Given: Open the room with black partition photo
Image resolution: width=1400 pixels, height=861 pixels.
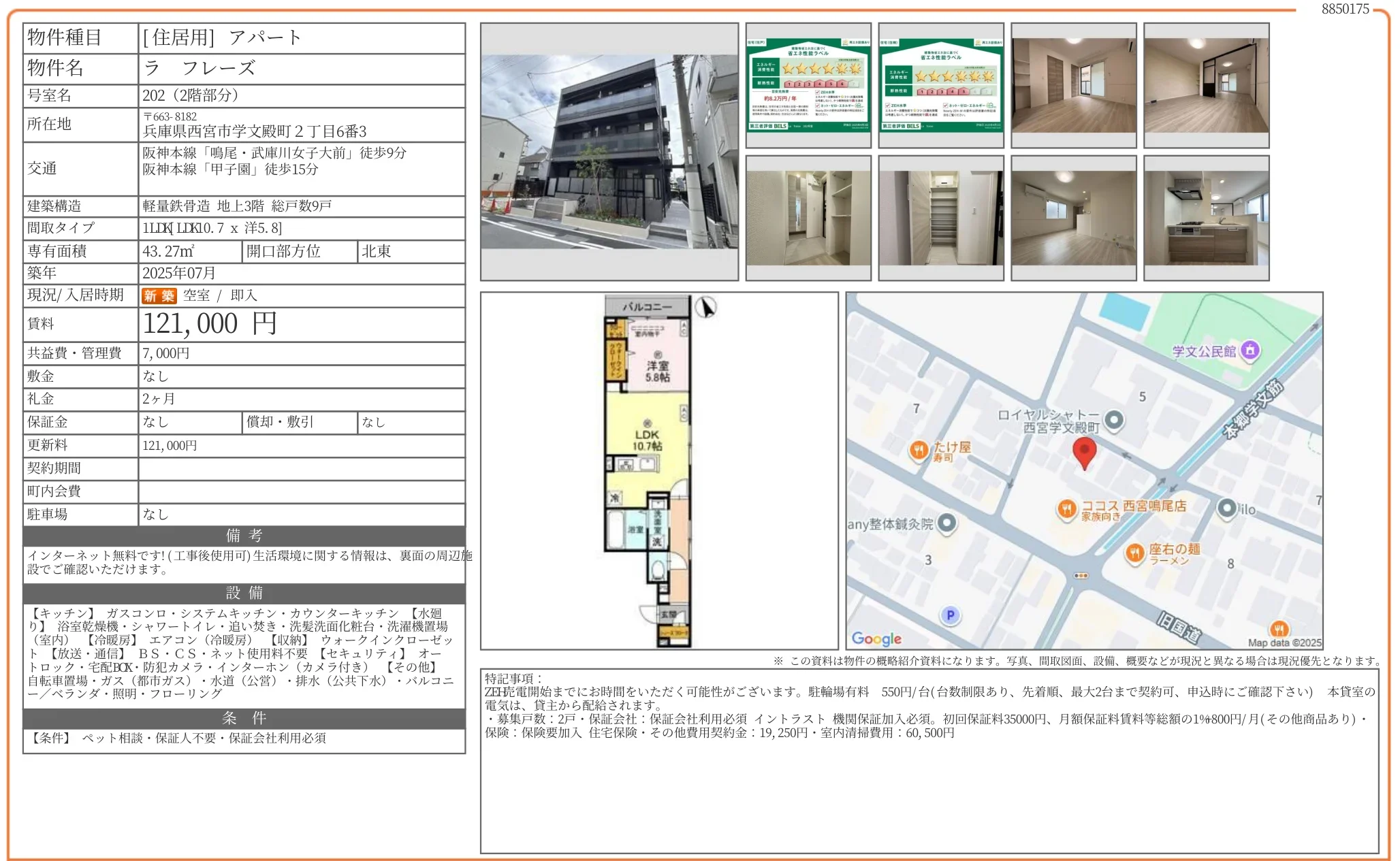Looking at the screenshot, I should (1206, 85).
